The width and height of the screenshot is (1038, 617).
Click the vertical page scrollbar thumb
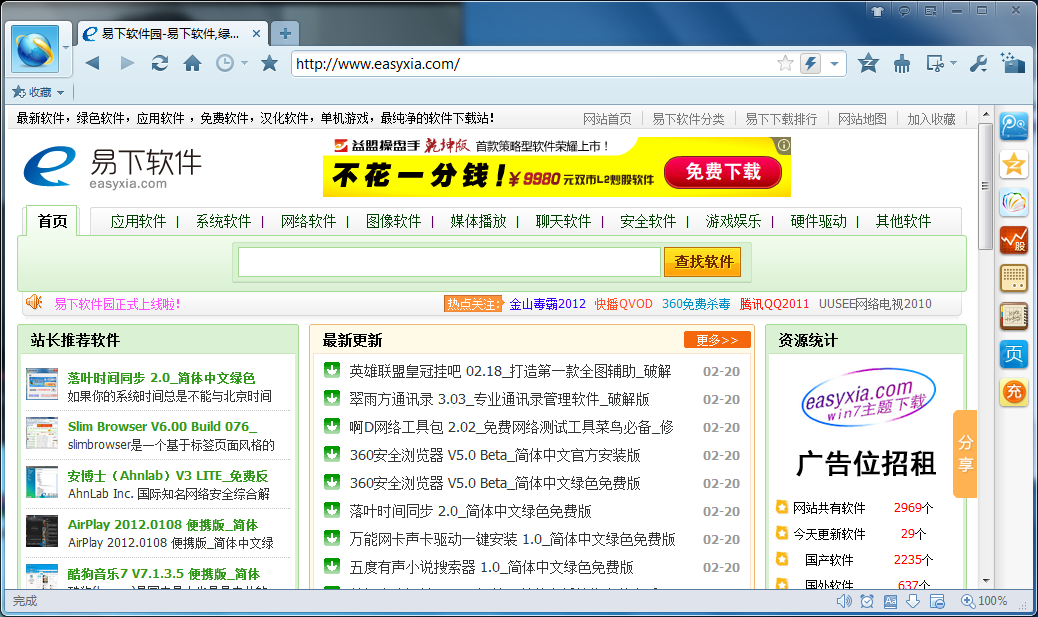pos(985,190)
